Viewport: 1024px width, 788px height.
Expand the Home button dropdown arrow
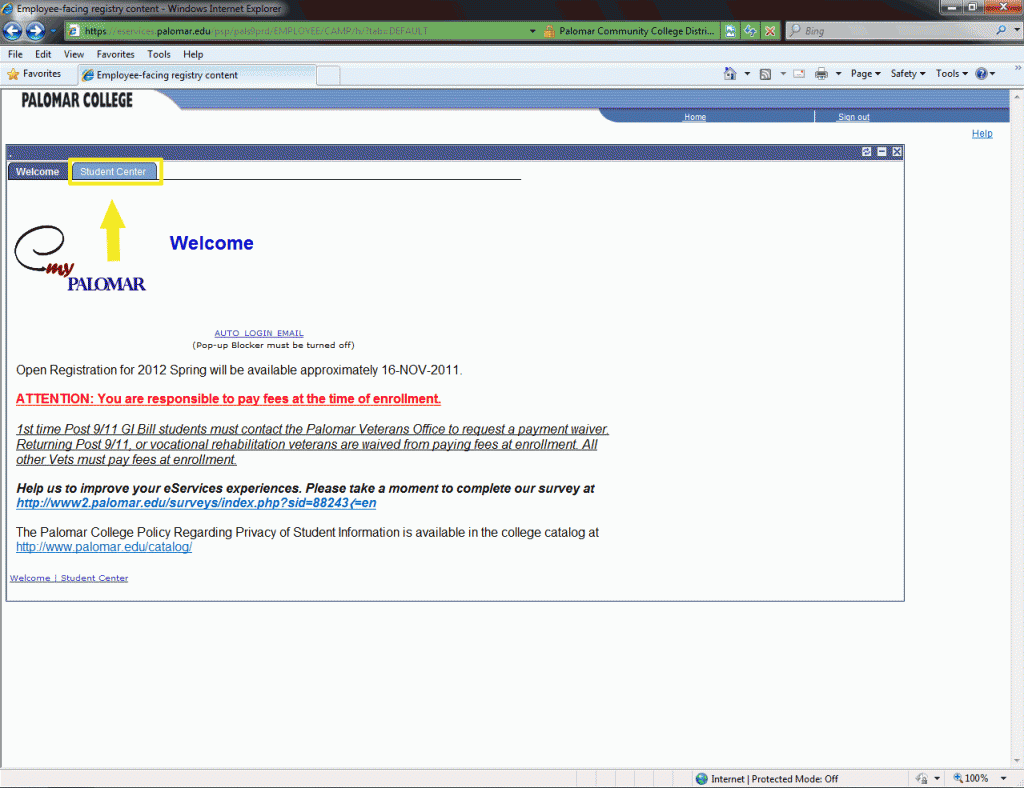[747, 74]
